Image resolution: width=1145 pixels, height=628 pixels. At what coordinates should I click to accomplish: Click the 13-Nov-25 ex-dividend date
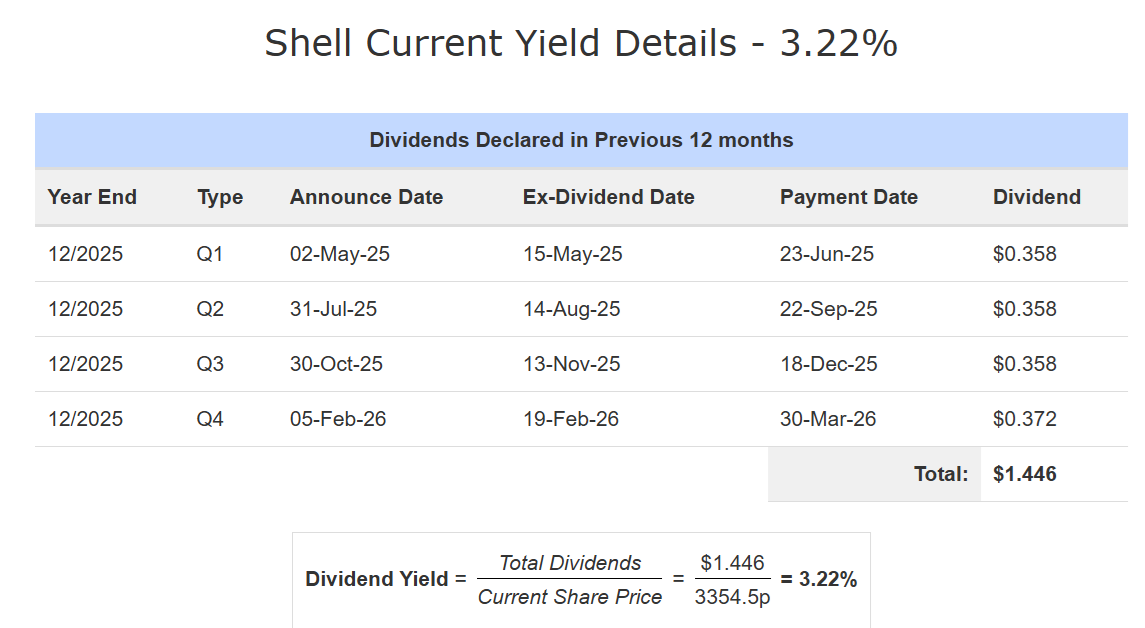571,364
